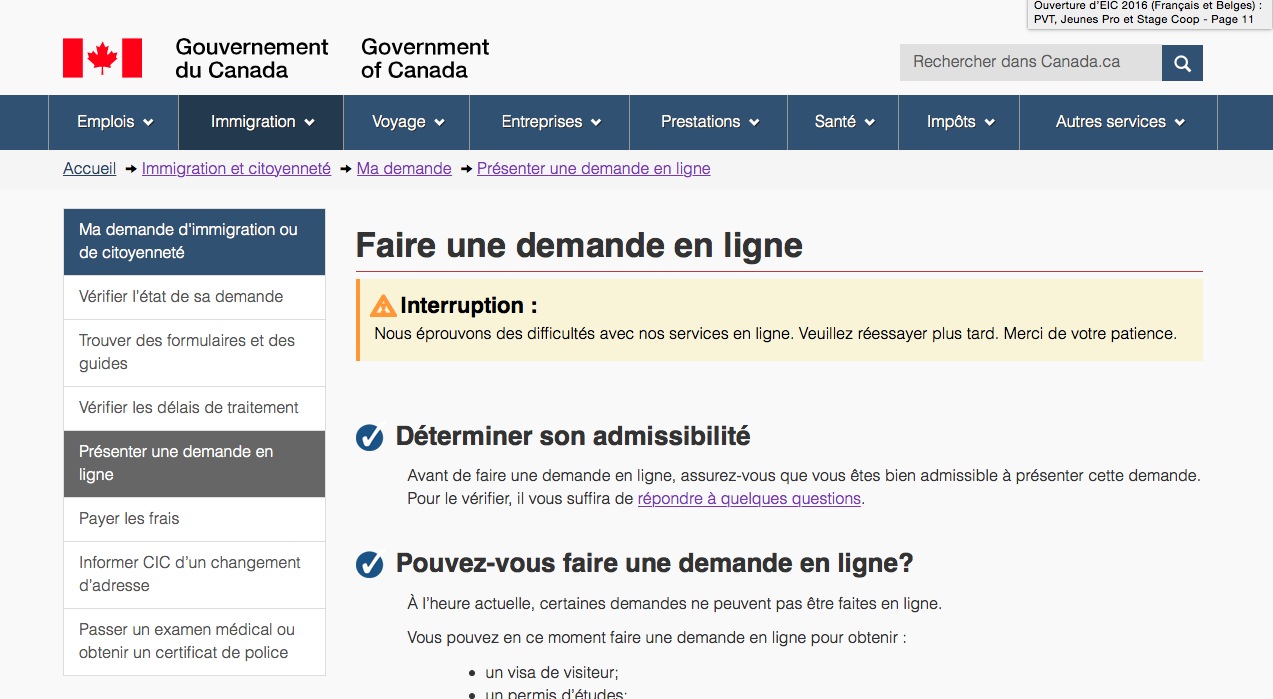
Task: Open the Autres services menu
Action: point(1119,122)
